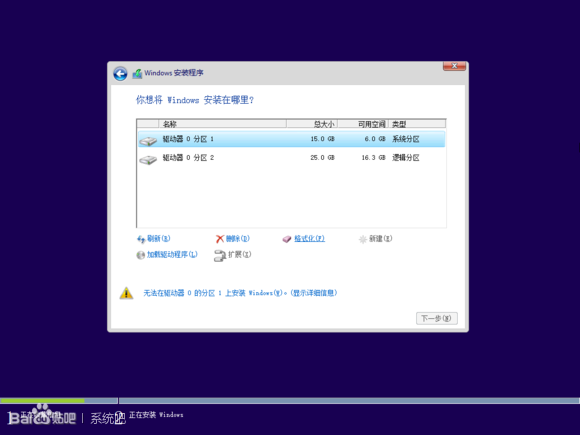Sort by the 总大小 column header
This screenshot has height=435, width=580.
click(x=312, y=124)
